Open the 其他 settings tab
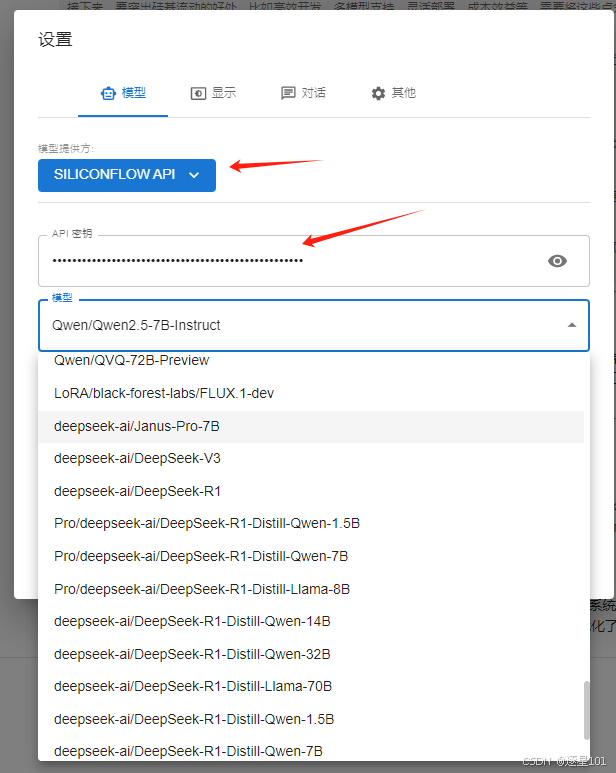616x773 pixels. point(393,93)
